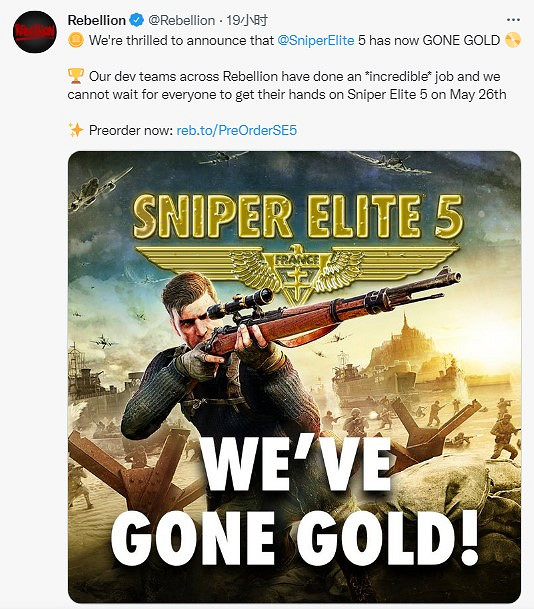Click the Rebellion display name
Image resolution: width=534 pixels, height=609 pixels.
pyautogui.click(x=96, y=20)
